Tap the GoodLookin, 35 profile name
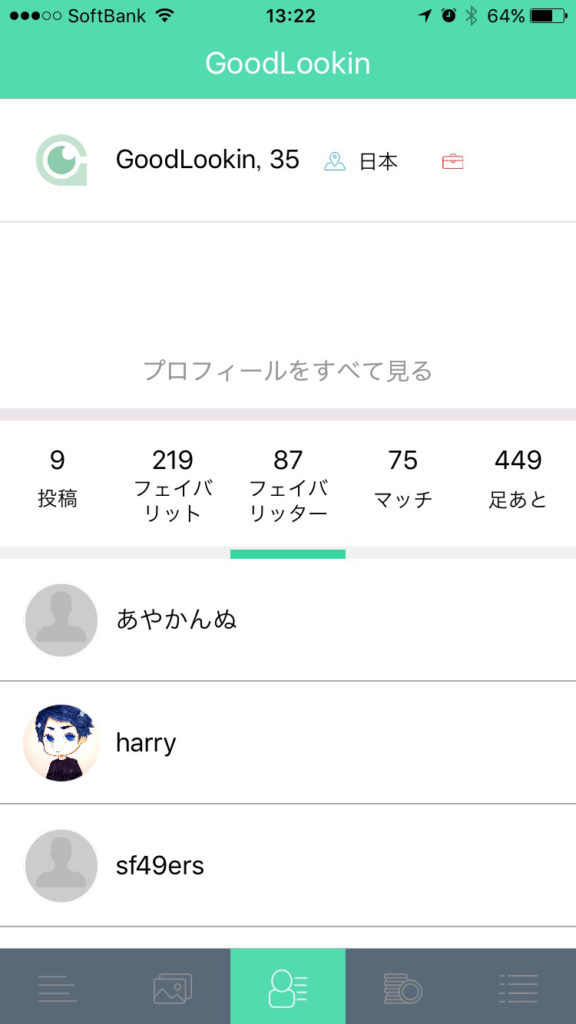 [x=207, y=158]
